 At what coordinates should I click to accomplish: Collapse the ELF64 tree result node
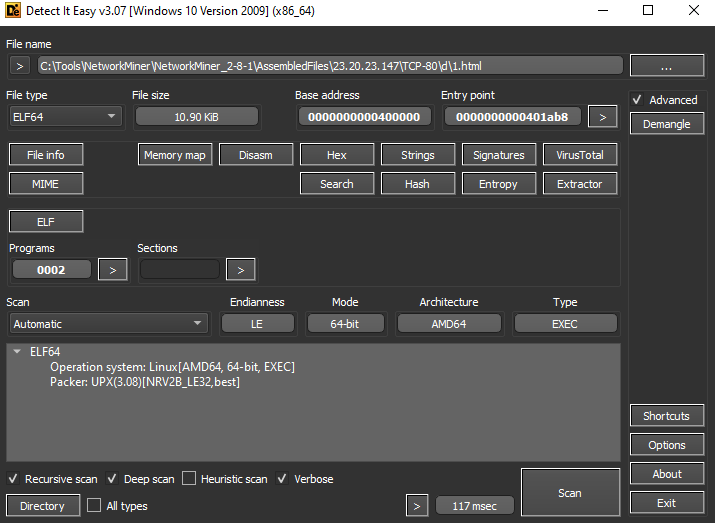(18, 352)
